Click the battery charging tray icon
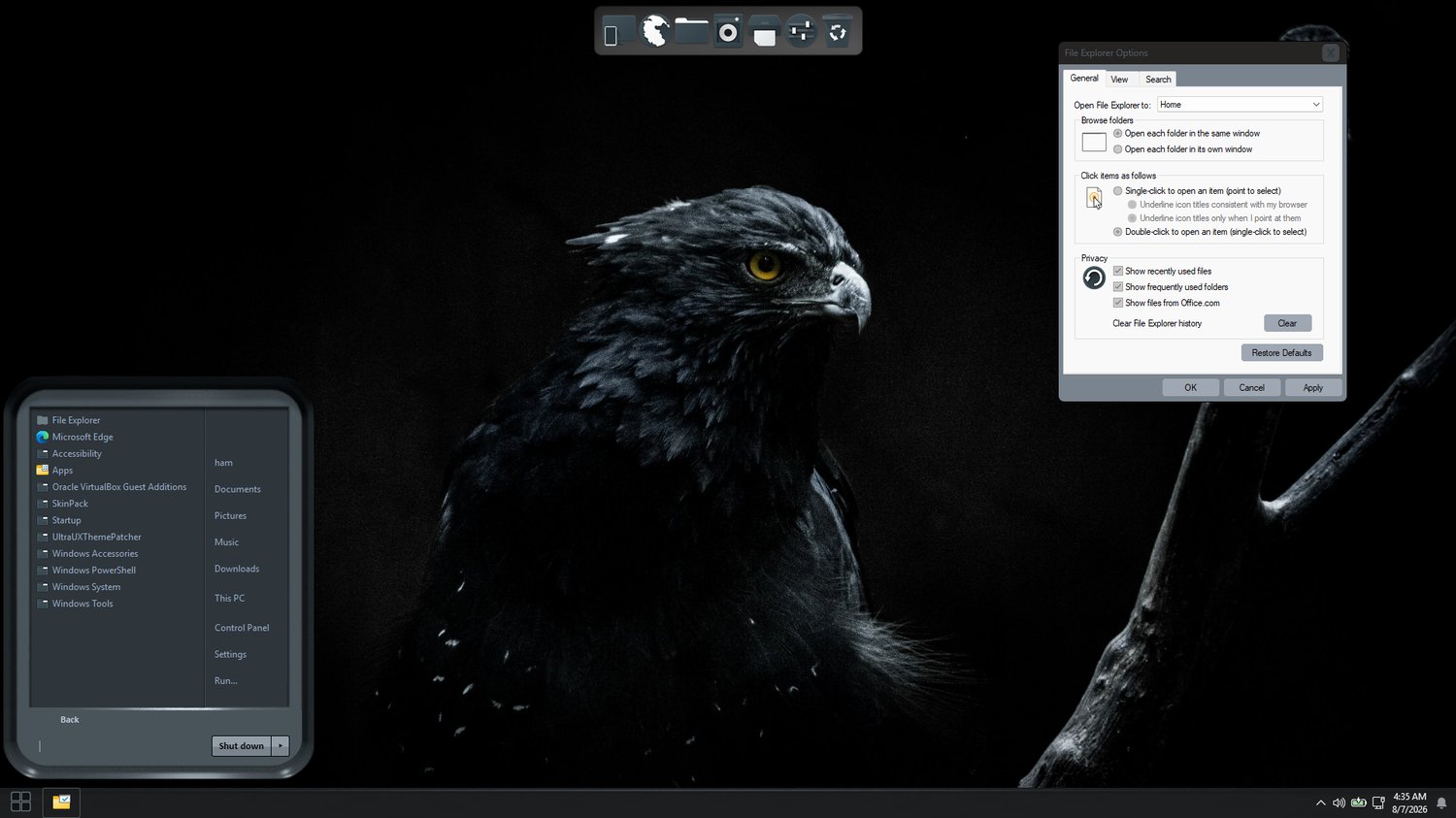 [1359, 802]
